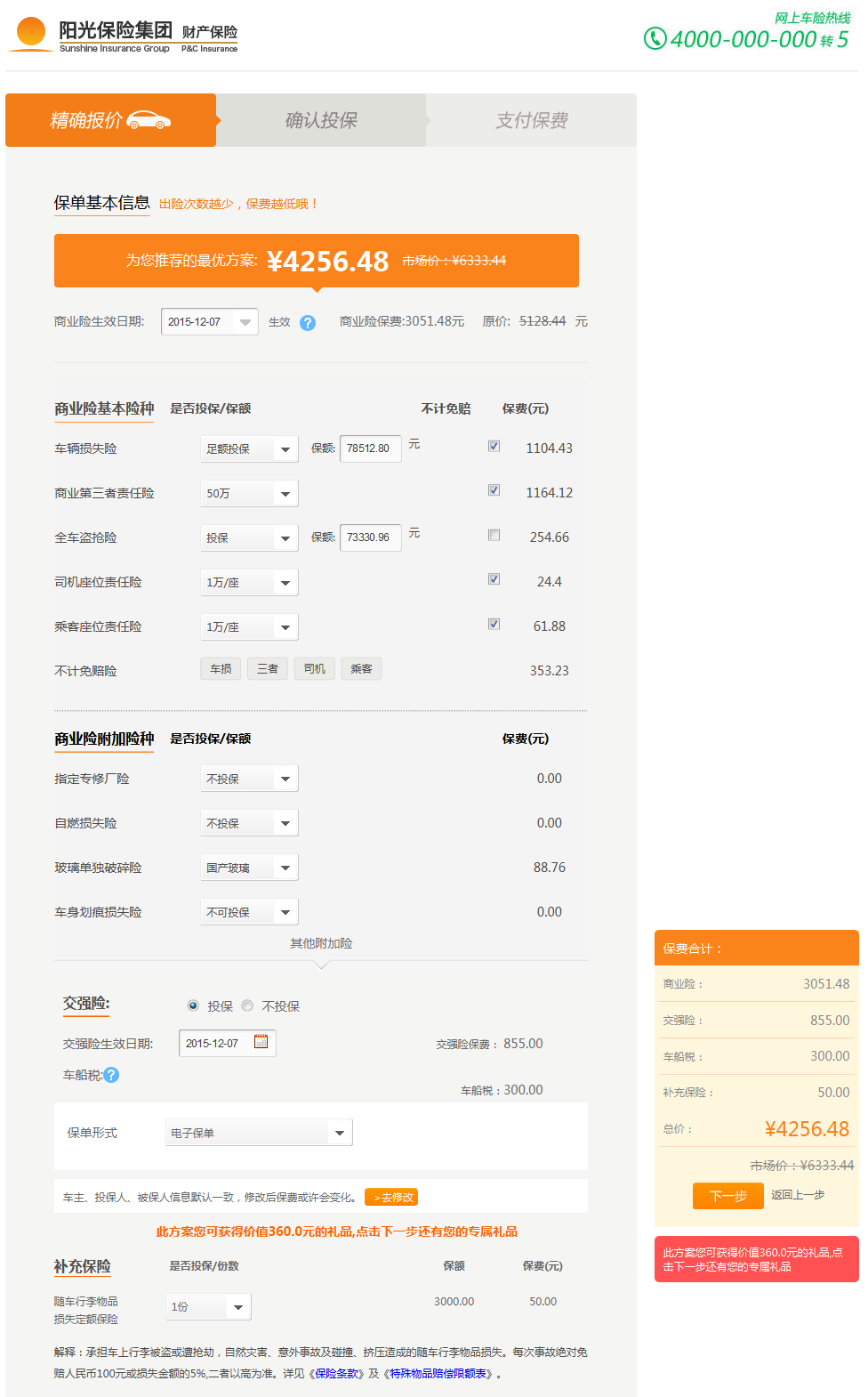Enable deductible waiver for theft insurance
The width and height of the screenshot is (868, 1397).
pos(494,536)
